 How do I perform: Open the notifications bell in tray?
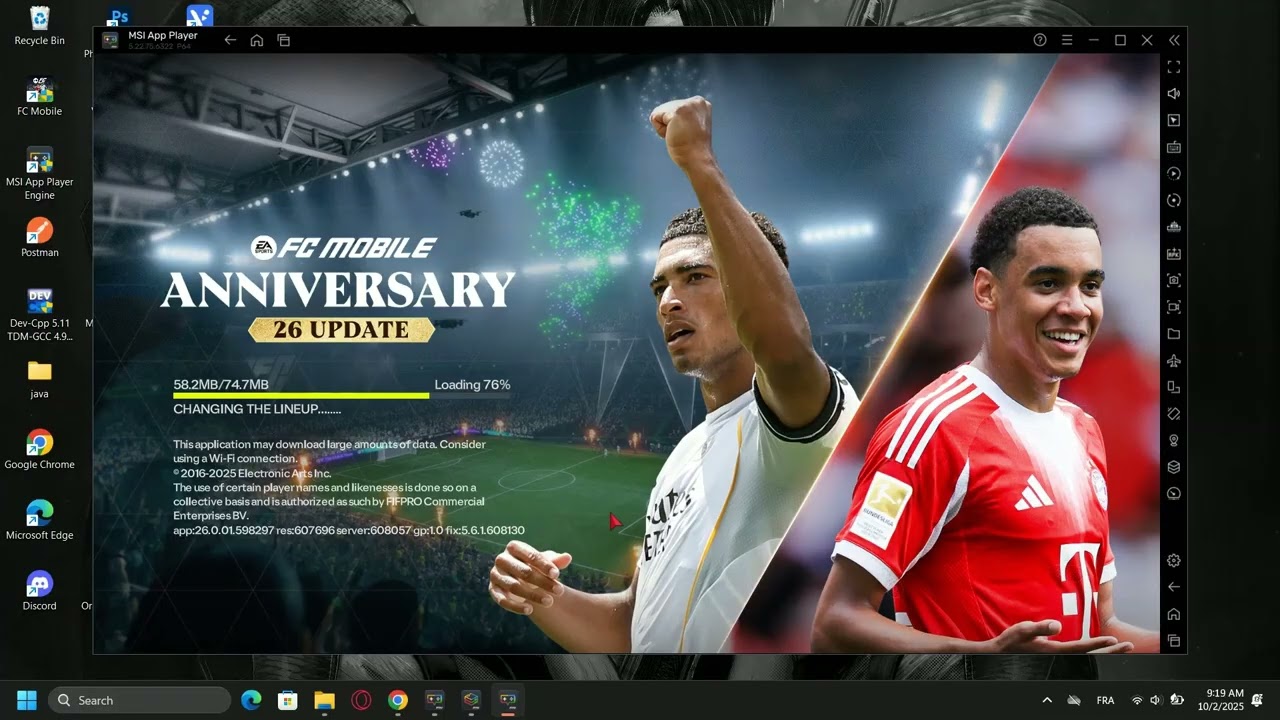(x=1257, y=700)
